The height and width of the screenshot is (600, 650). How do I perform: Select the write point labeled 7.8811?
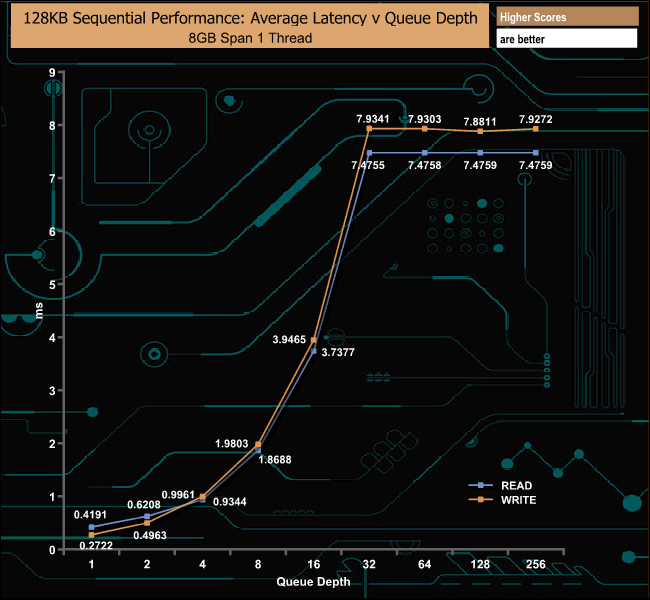coord(480,131)
